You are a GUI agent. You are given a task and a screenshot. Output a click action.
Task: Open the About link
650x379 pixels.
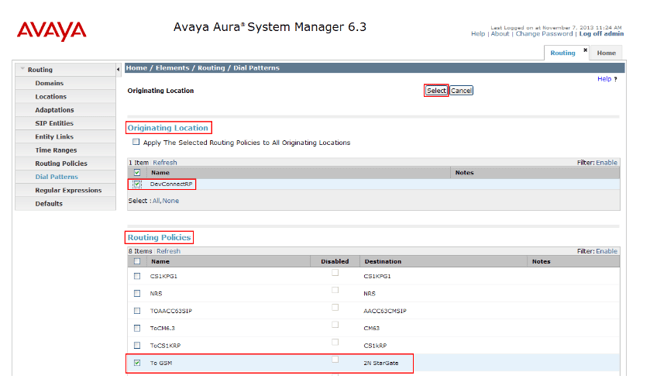pyautogui.click(x=500, y=34)
